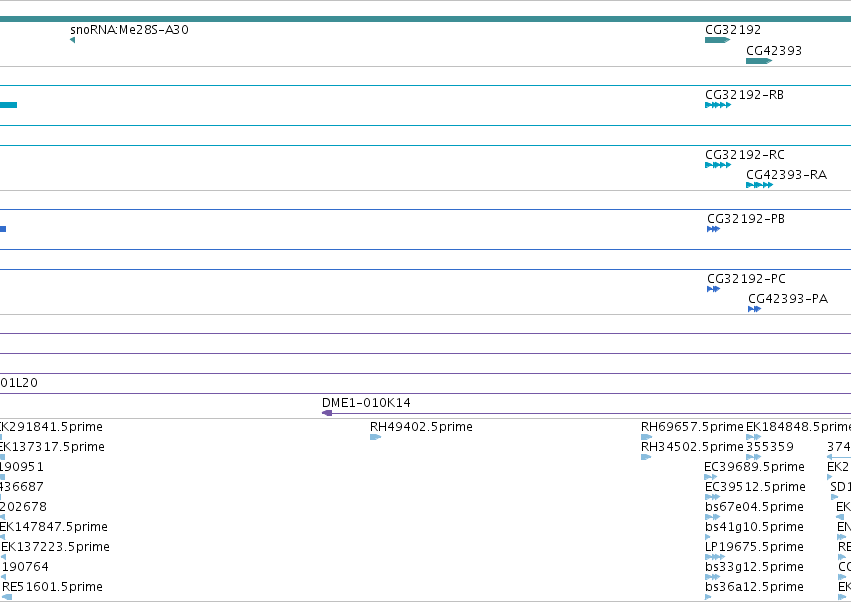Screen dimensions: 851x602
Task: Select the CG32192-RB transcript glyph
Action: 718,105
